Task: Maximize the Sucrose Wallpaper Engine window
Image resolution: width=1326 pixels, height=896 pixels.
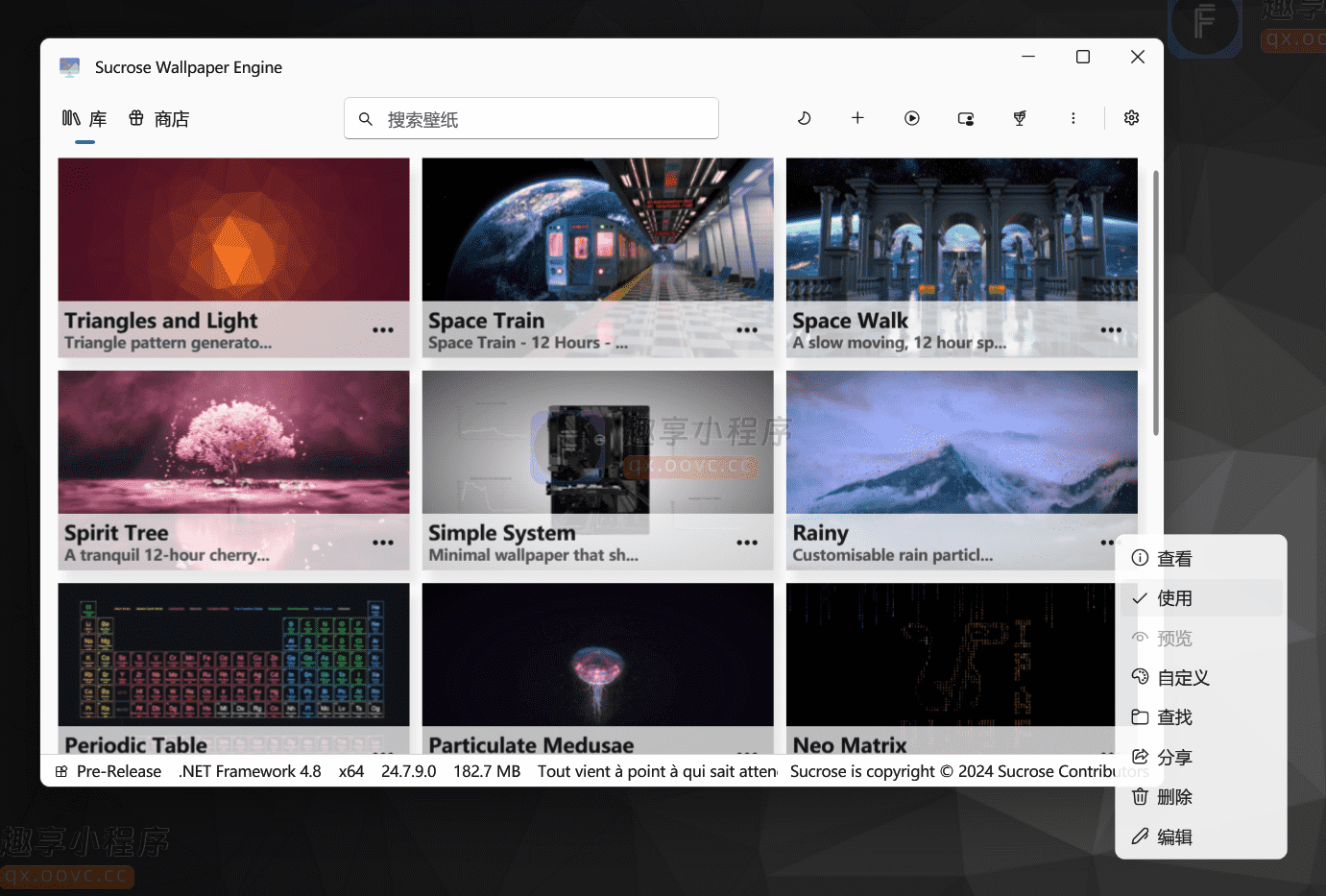Action: pos(1083,57)
